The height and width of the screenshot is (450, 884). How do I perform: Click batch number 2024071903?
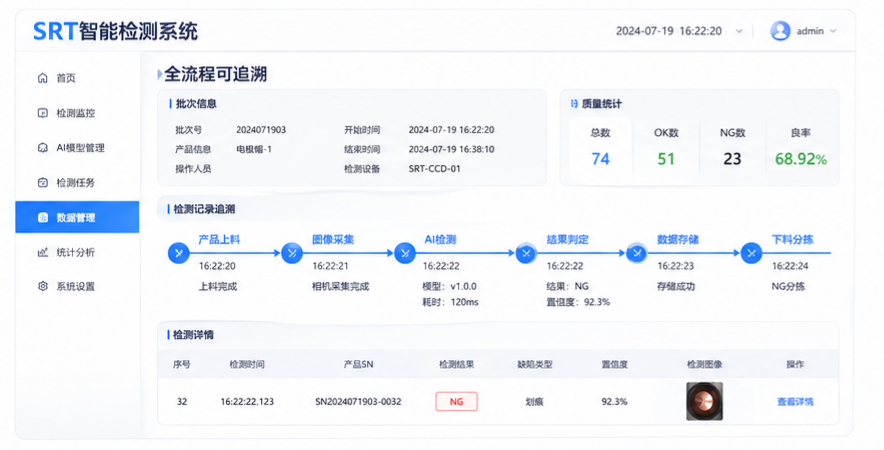click(x=261, y=130)
